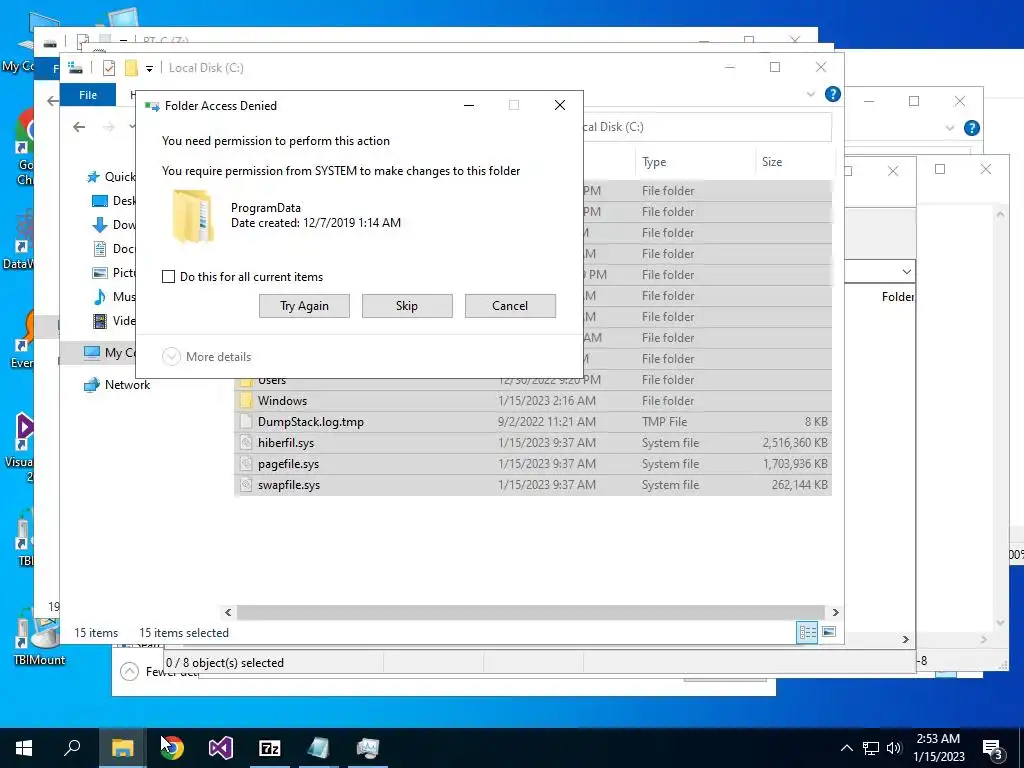Open the Customize Quick Access Toolbar dropdown
Screen dimensions: 1024x768
click(x=150, y=69)
